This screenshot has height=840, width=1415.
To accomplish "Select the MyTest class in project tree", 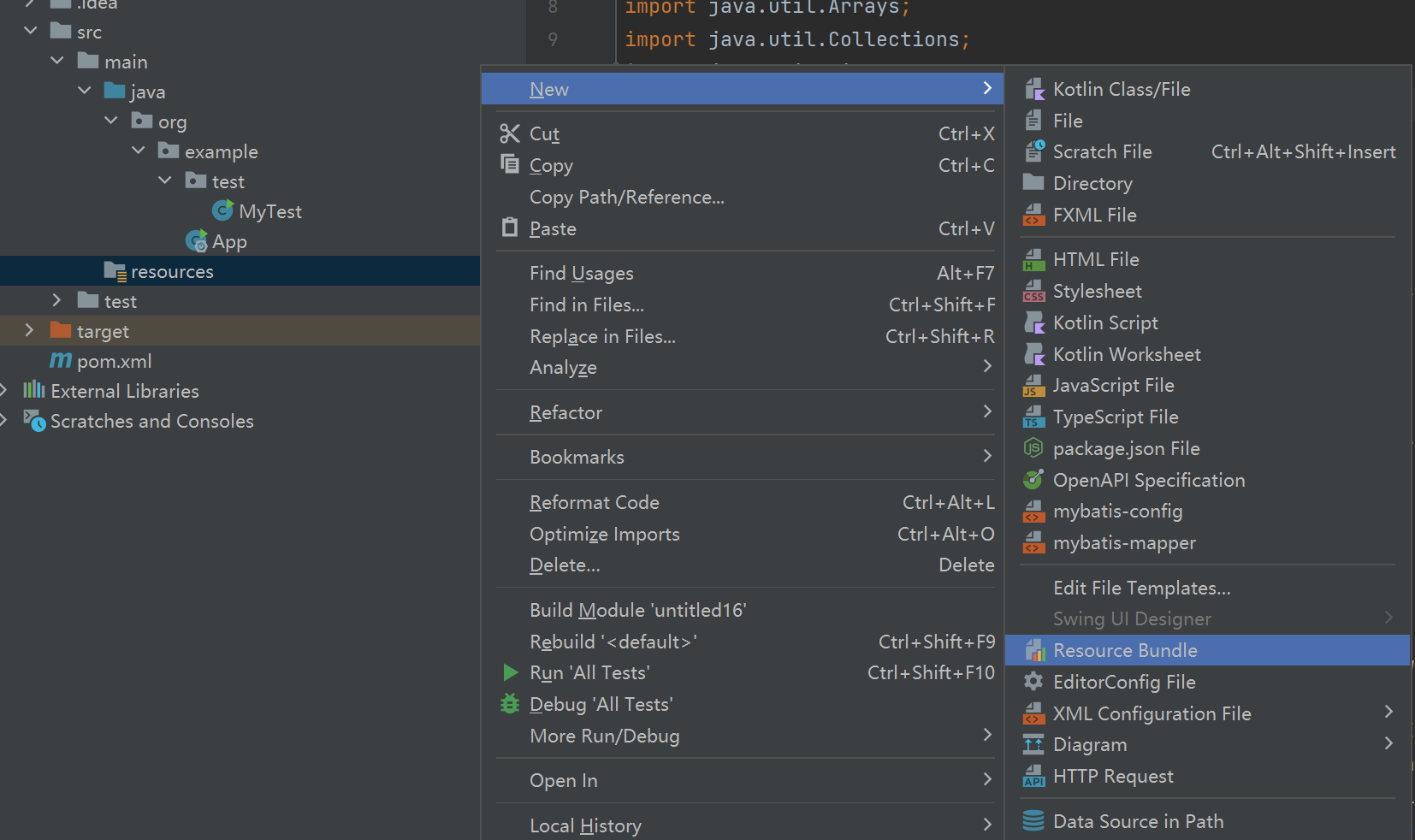I will pos(271,211).
